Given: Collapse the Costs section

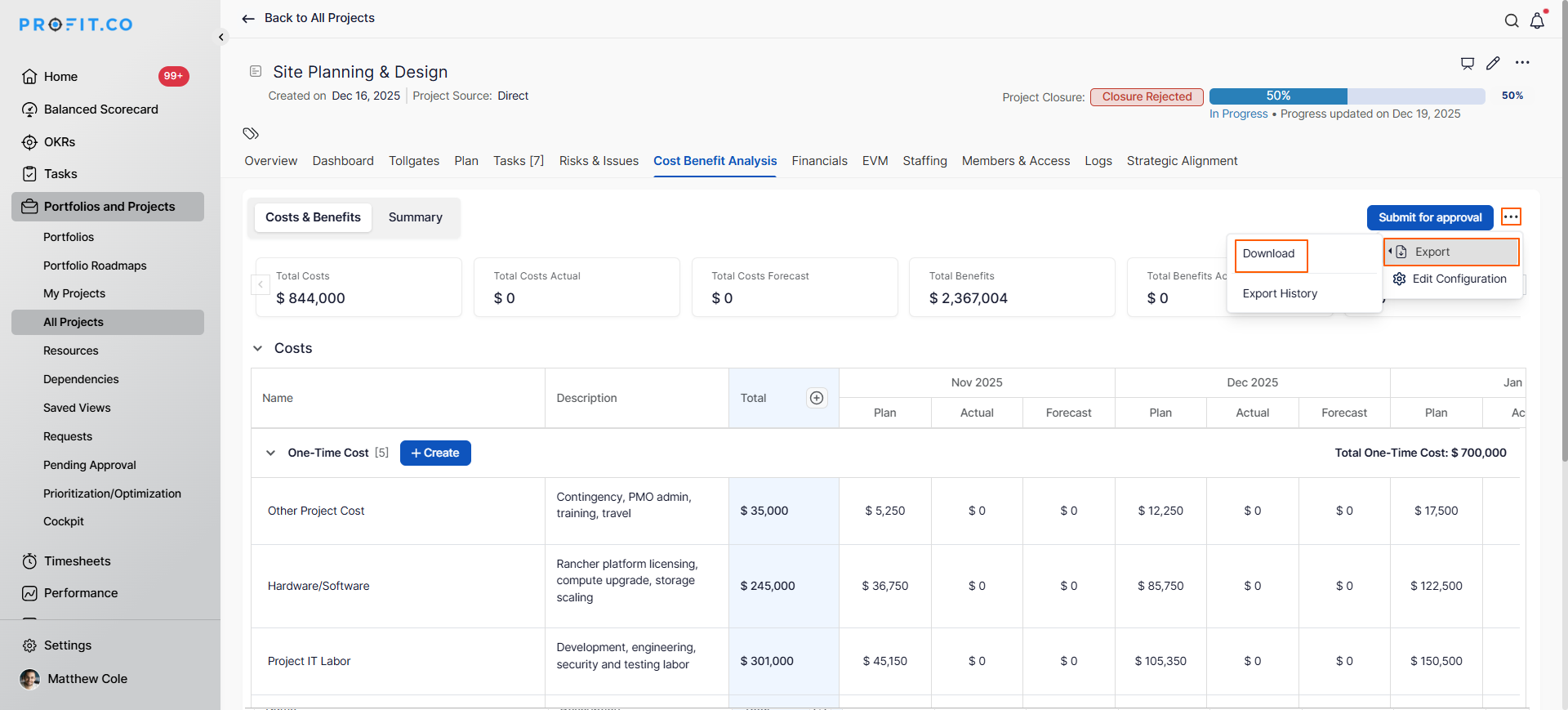Looking at the screenshot, I should click(x=258, y=348).
